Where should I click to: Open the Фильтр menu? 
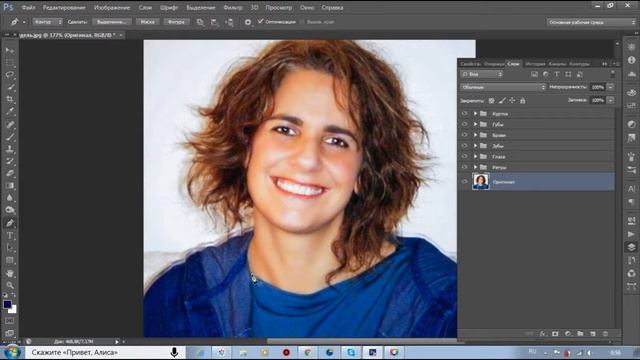tap(233, 7)
